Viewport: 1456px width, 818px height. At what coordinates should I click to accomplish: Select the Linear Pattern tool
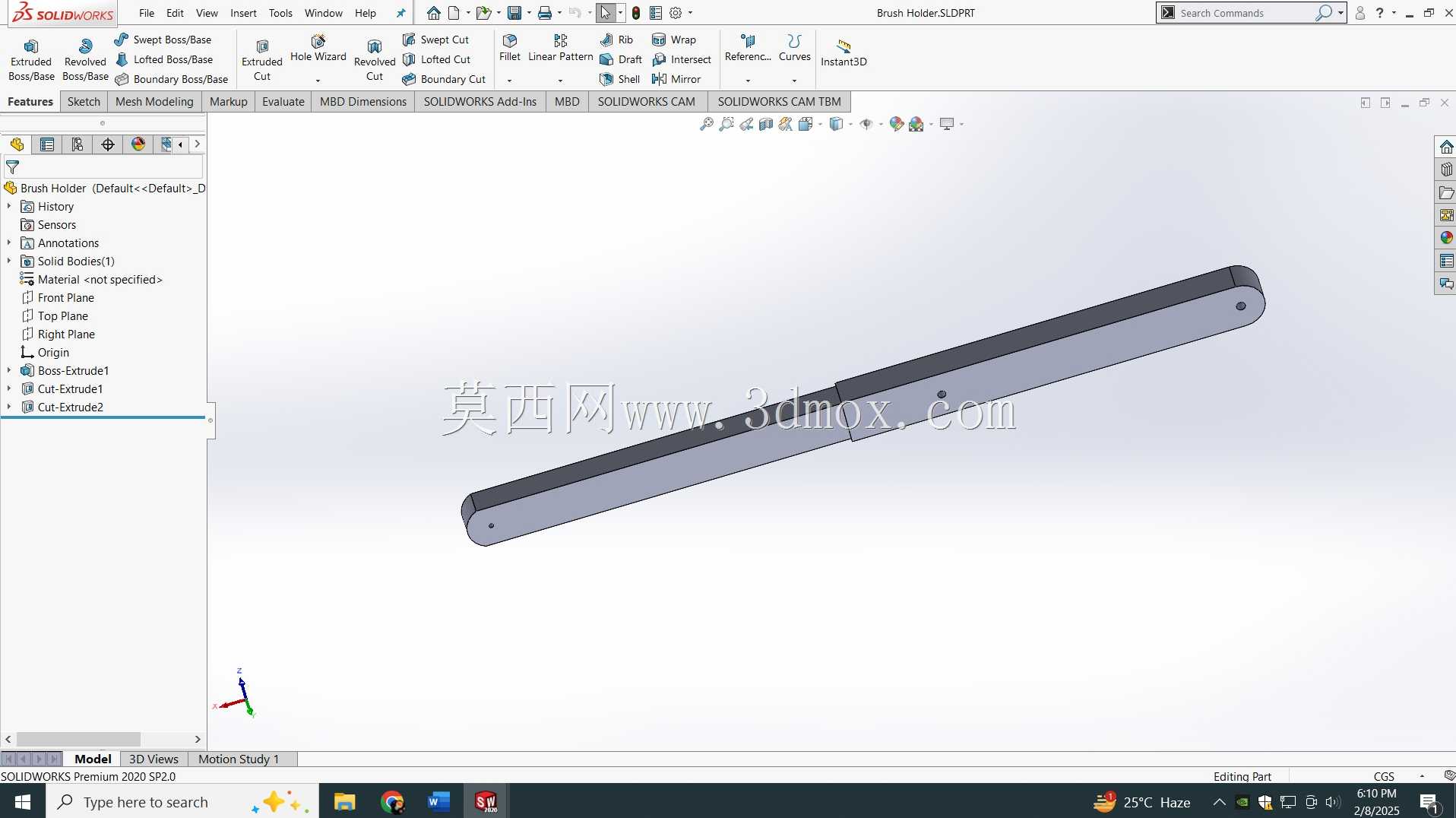[560, 48]
